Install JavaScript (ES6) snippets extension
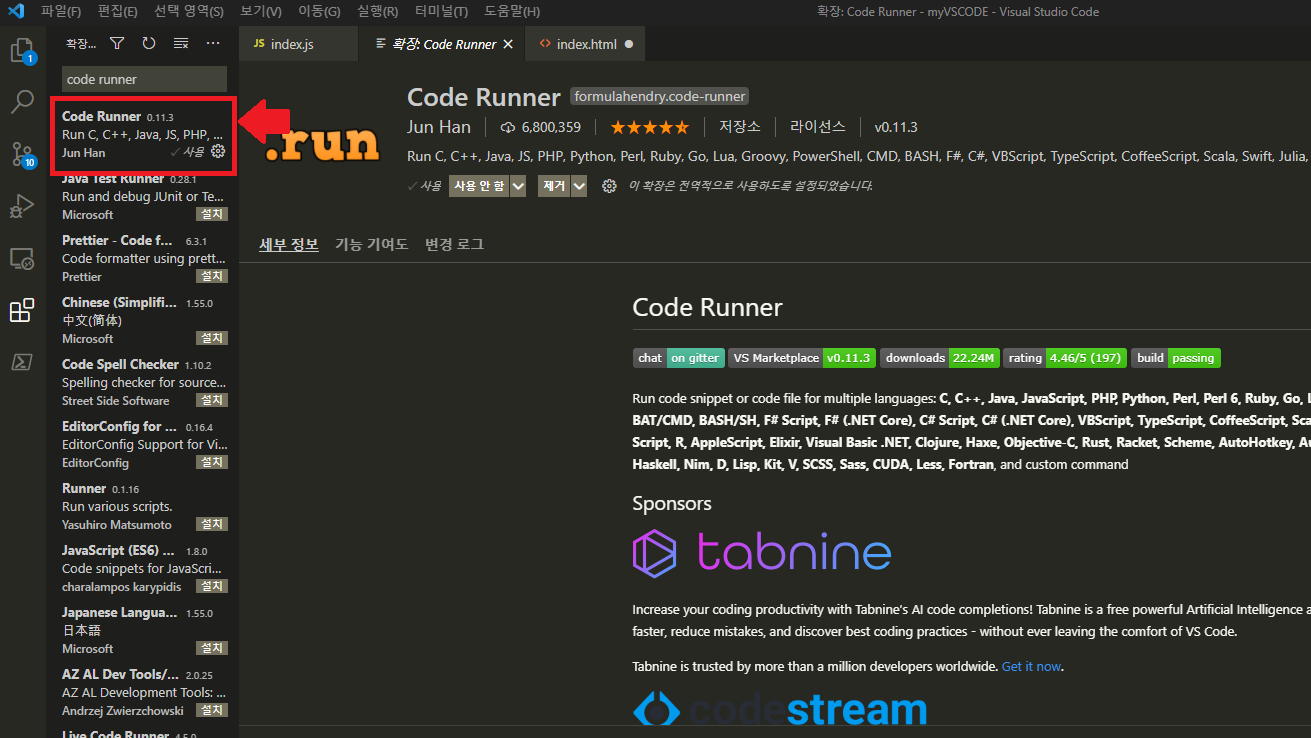The image size is (1311, 738). [x=212, y=587]
